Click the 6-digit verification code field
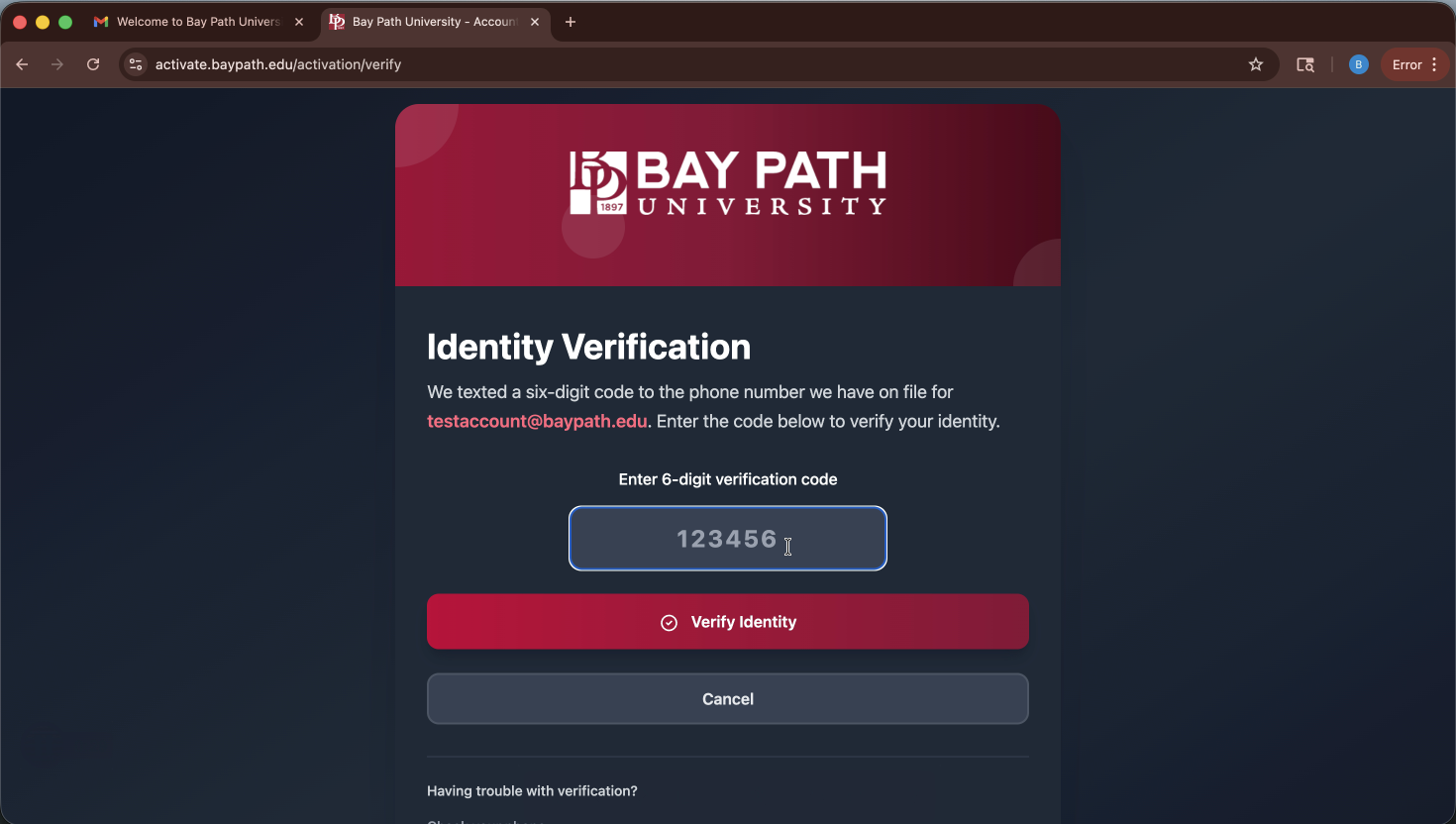 coord(728,538)
